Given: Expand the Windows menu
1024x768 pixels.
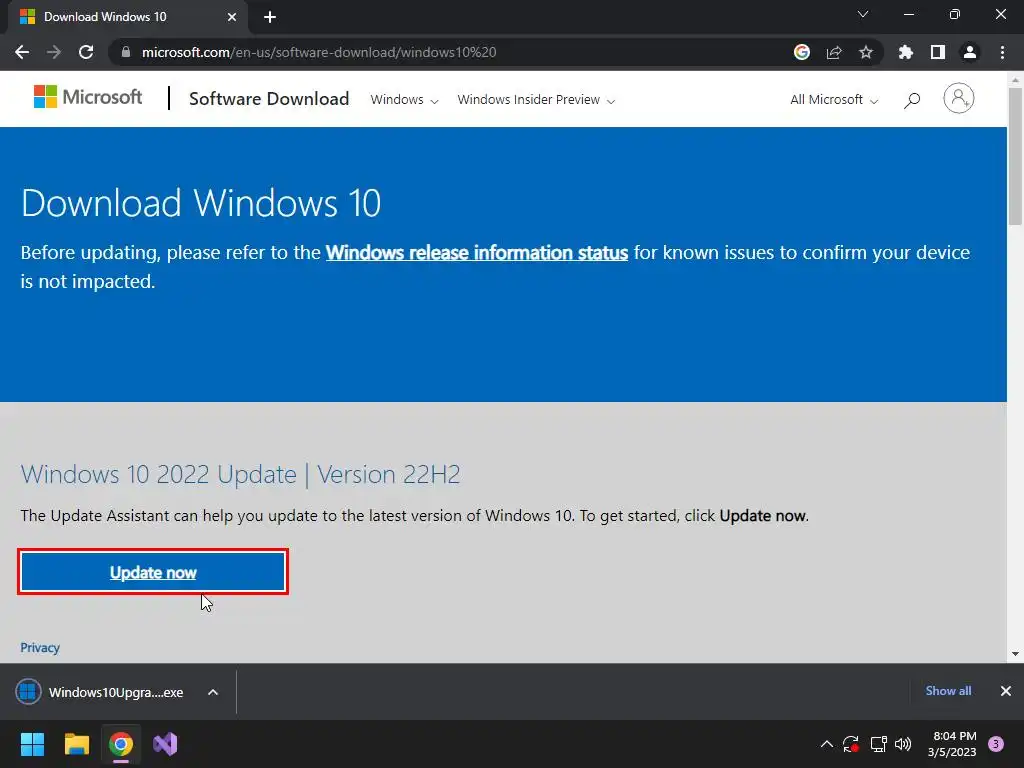Looking at the screenshot, I should pyautogui.click(x=404, y=99).
